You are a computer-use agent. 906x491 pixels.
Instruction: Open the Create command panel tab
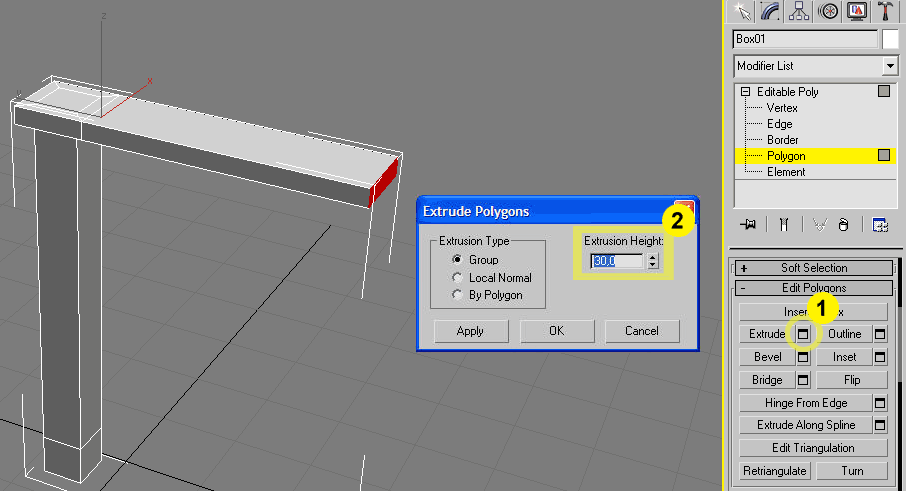743,11
